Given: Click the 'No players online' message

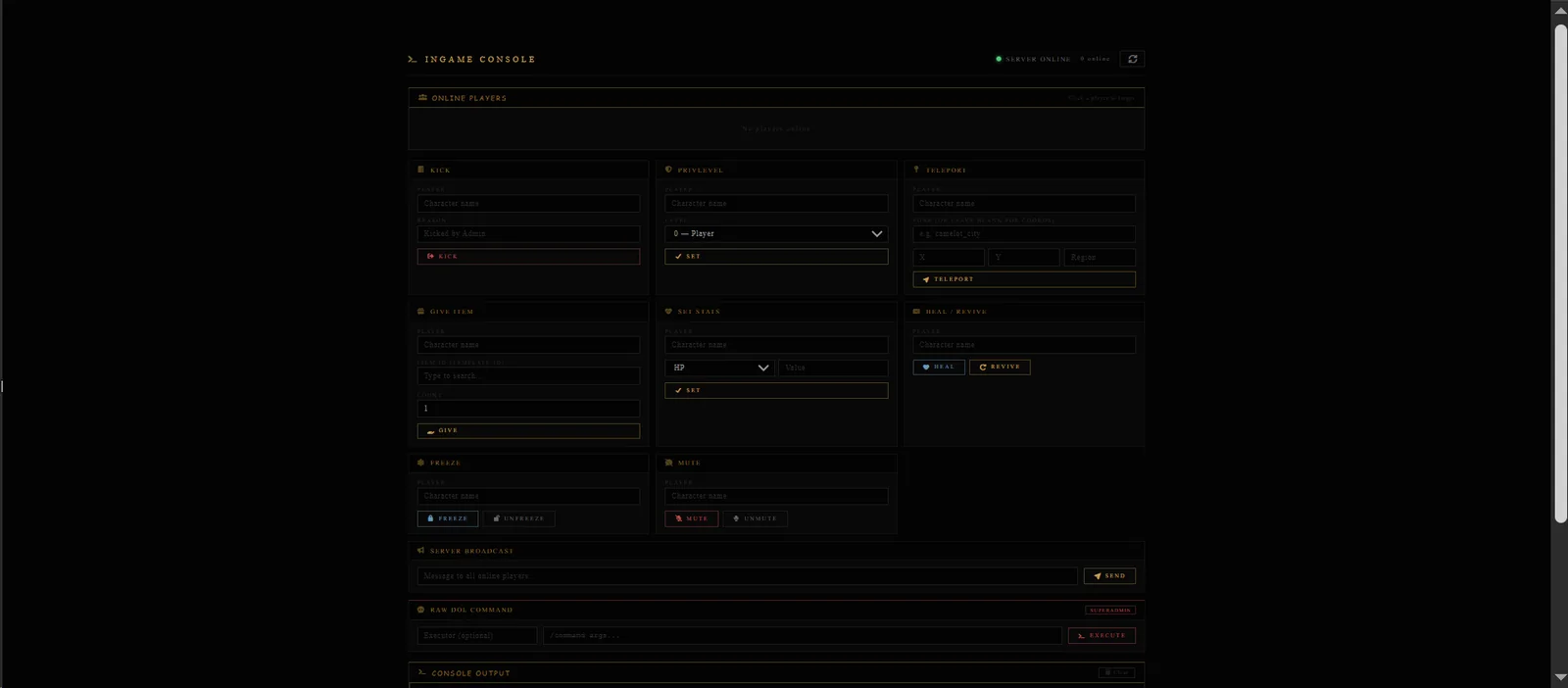Looking at the screenshot, I should point(776,128).
